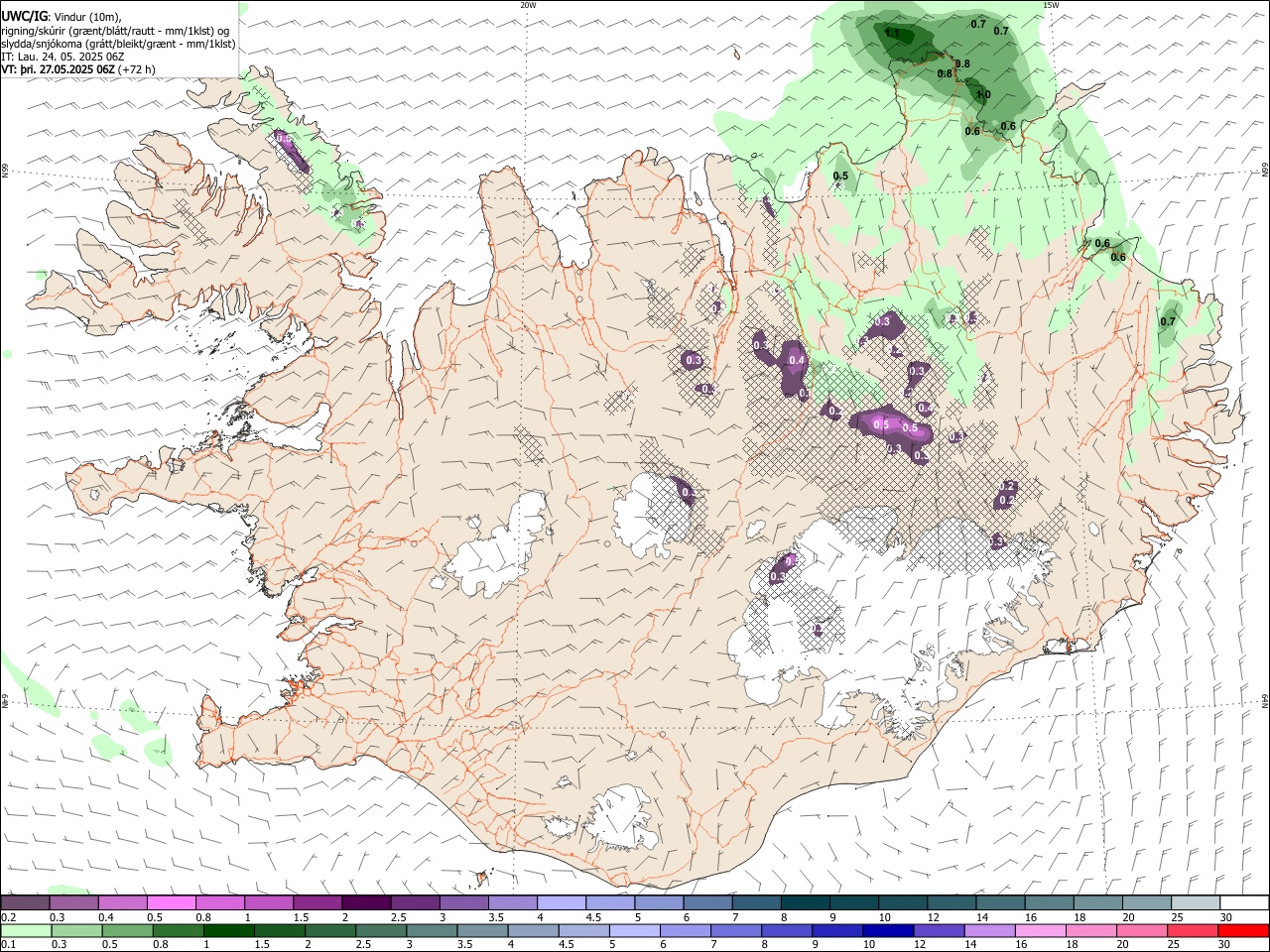Click the '12' label in lower legend
Viewport: 1270px width, 952px height.
tap(920, 945)
